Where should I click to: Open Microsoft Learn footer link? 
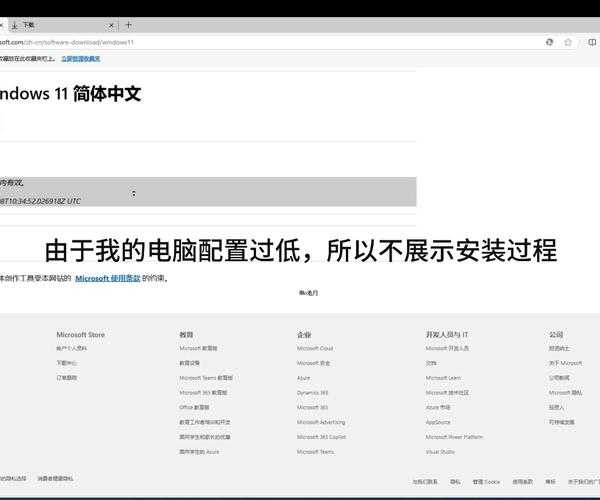pos(443,378)
